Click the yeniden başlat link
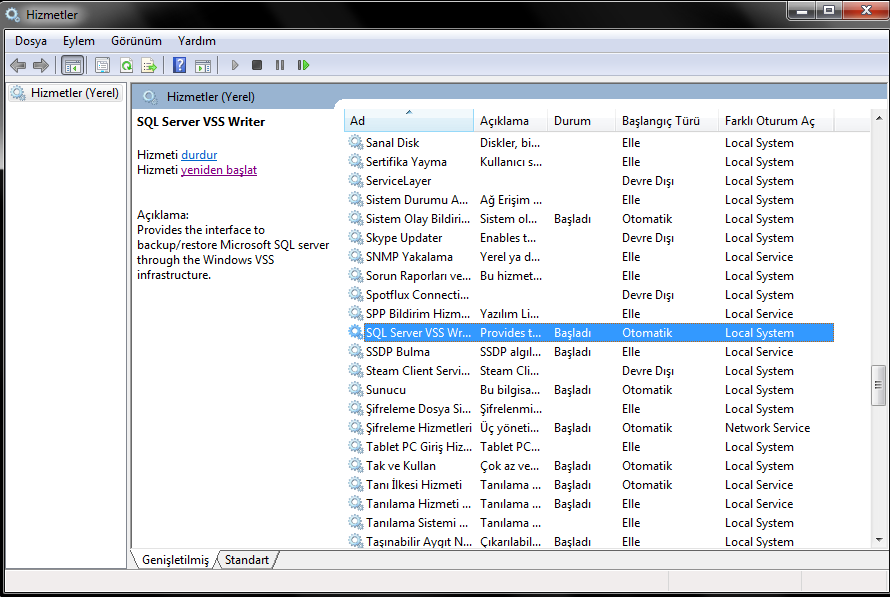Viewport: 890px width, 597px height. [219, 170]
